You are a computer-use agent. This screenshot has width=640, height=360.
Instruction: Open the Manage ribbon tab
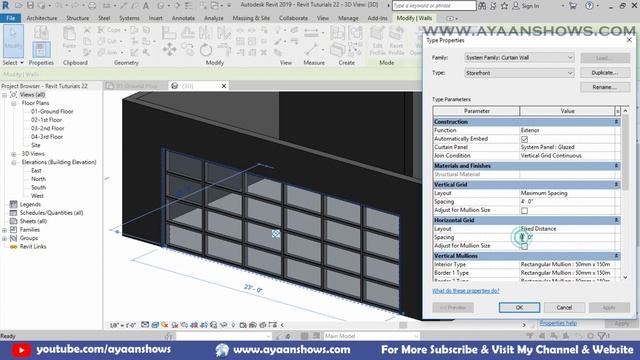[348, 18]
